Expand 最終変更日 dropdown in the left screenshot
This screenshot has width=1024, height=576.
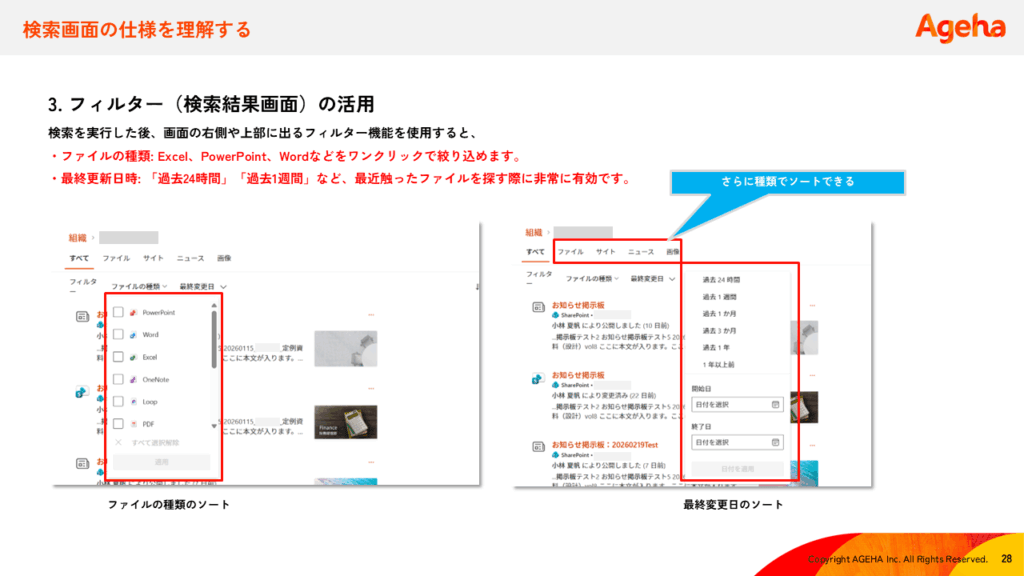(x=203, y=286)
